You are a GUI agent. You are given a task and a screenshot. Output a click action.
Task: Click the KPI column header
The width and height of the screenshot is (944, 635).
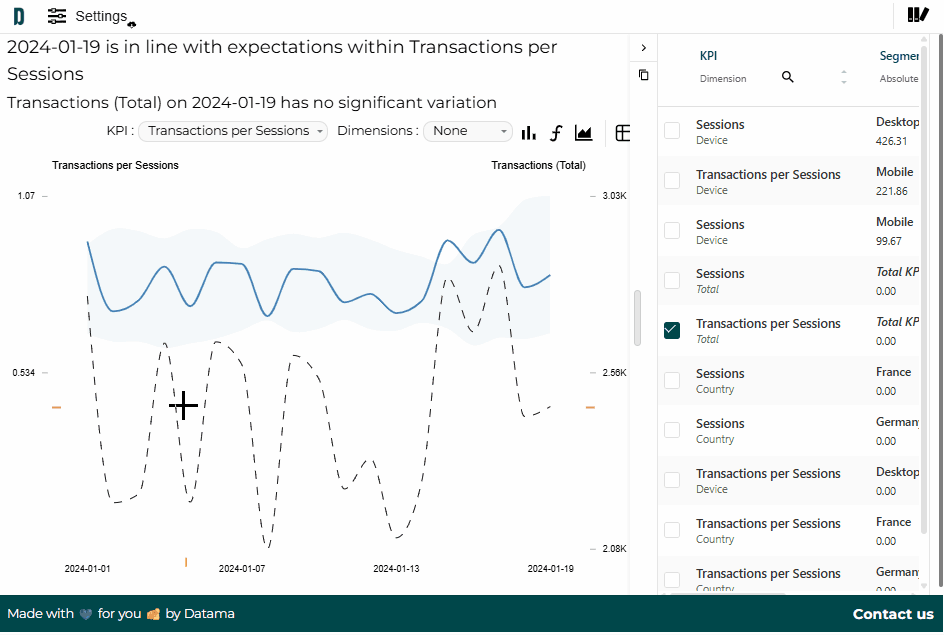(x=708, y=56)
